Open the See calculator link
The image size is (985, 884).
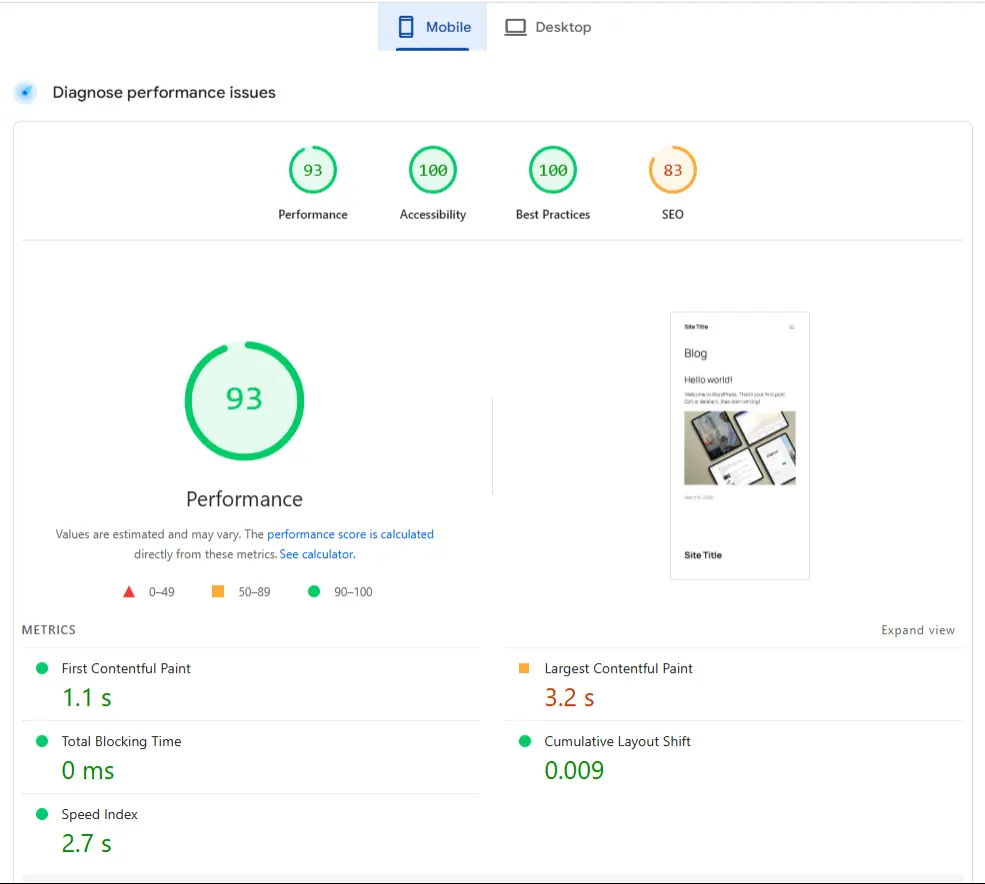[x=316, y=553]
